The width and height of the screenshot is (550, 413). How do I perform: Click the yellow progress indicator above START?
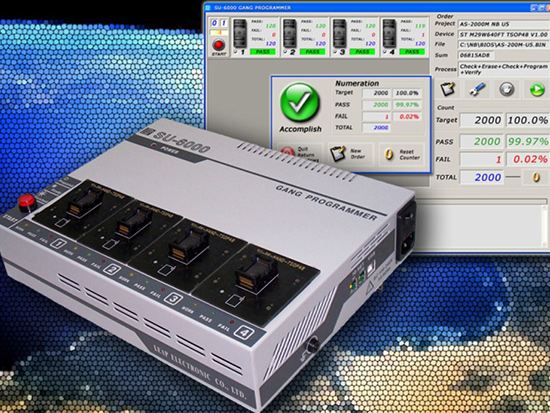click(219, 33)
